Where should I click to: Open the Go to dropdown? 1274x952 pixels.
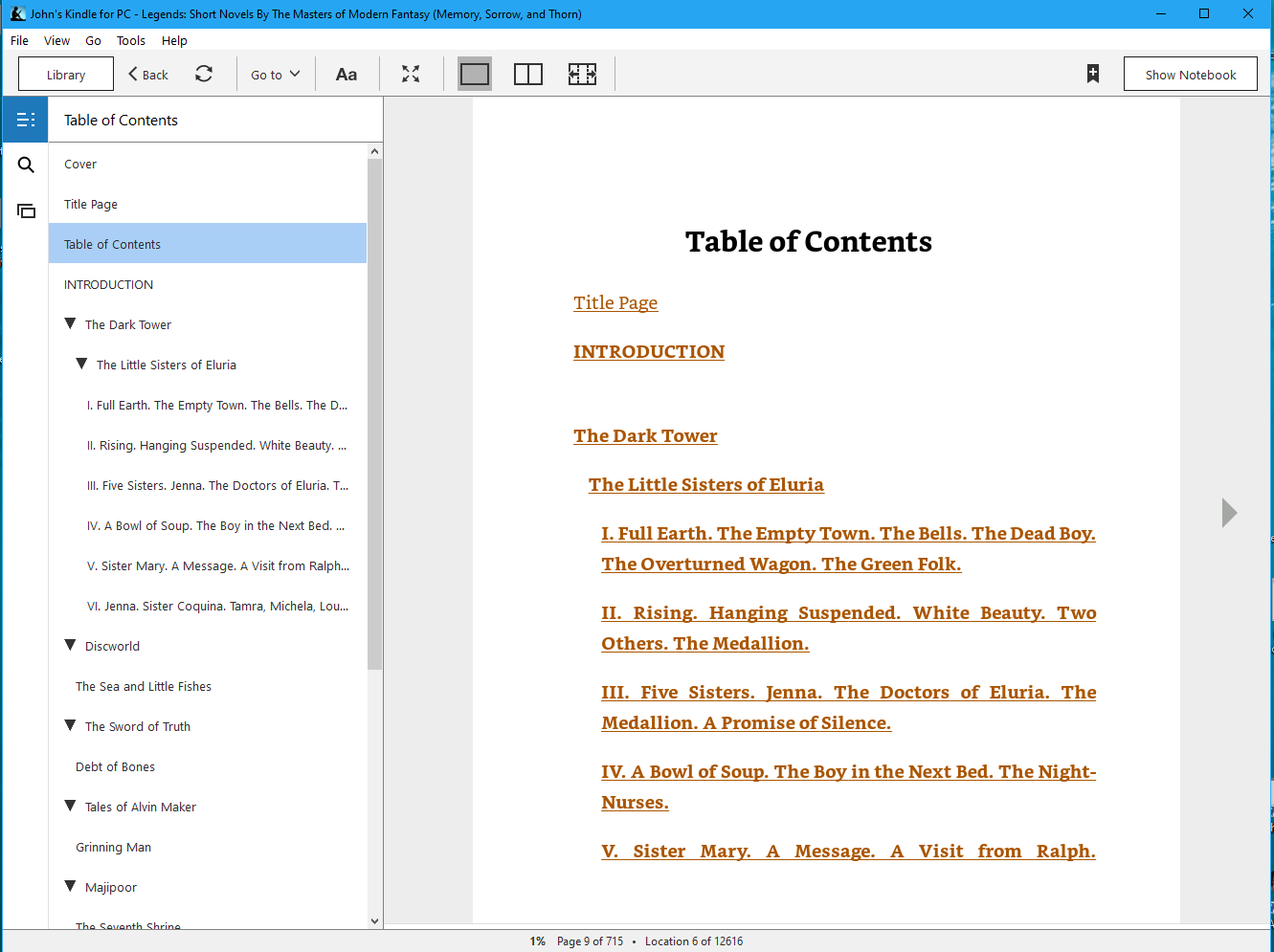tap(275, 75)
